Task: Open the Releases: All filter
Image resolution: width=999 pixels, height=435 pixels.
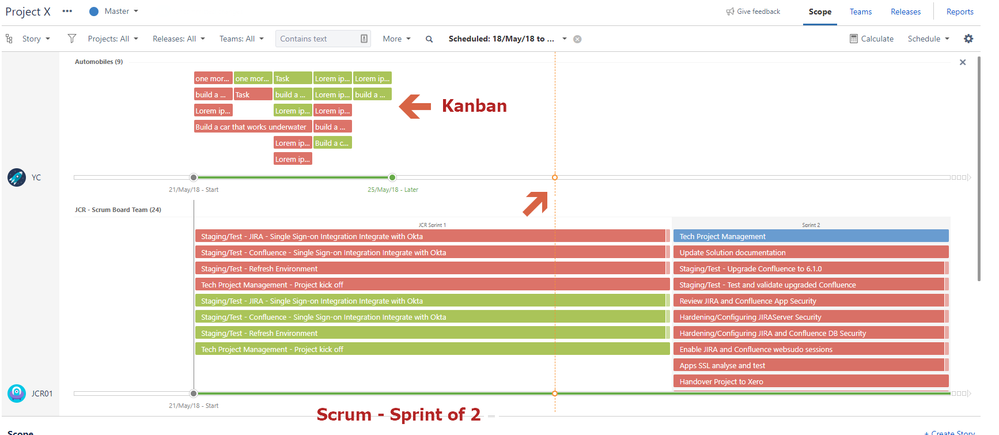Action: pyautogui.click(x=178, y=39)
